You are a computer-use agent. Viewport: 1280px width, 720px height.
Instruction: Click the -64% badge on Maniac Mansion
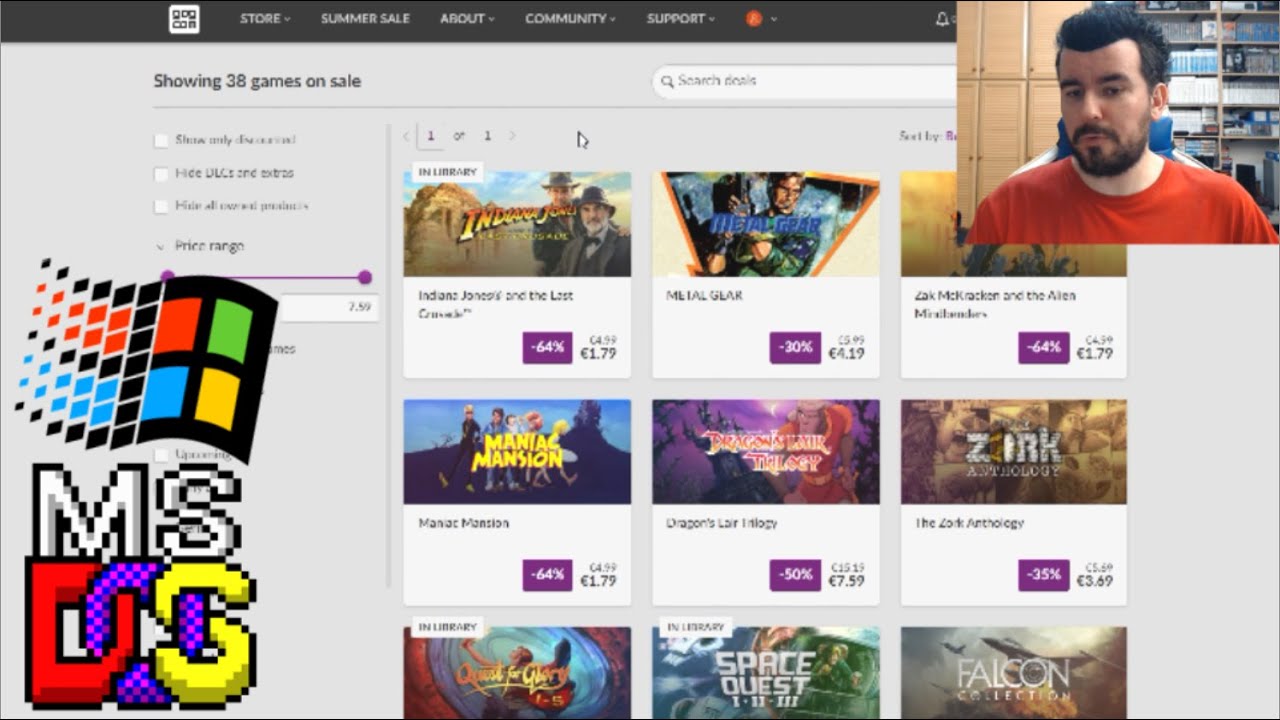point(548,575)
